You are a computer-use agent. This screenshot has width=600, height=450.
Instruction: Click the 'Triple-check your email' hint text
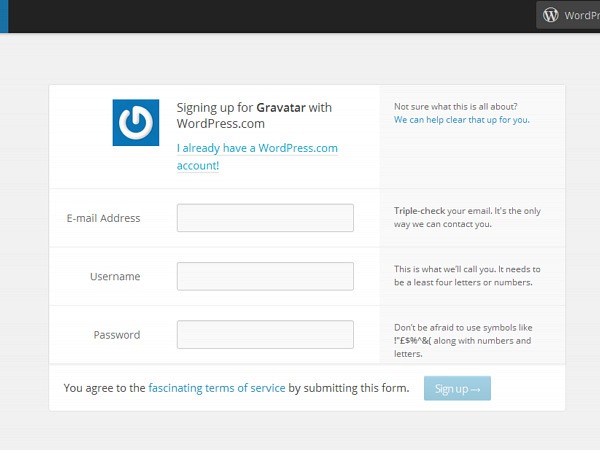pyautogui.click(x=467, y=217)
